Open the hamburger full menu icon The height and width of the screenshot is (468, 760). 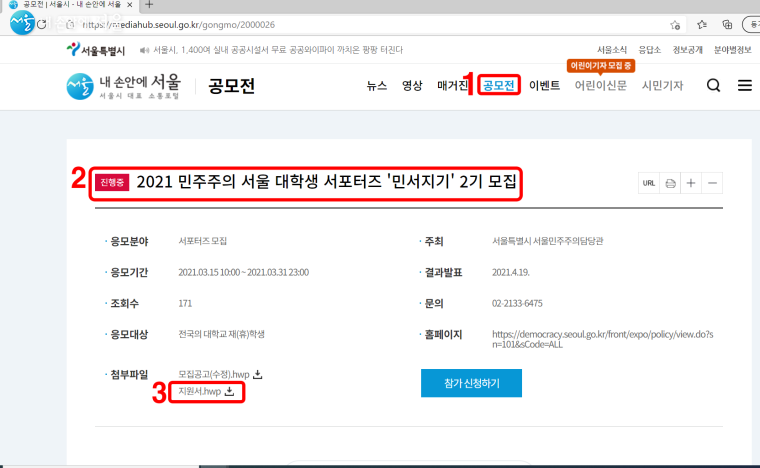[744, 86]
